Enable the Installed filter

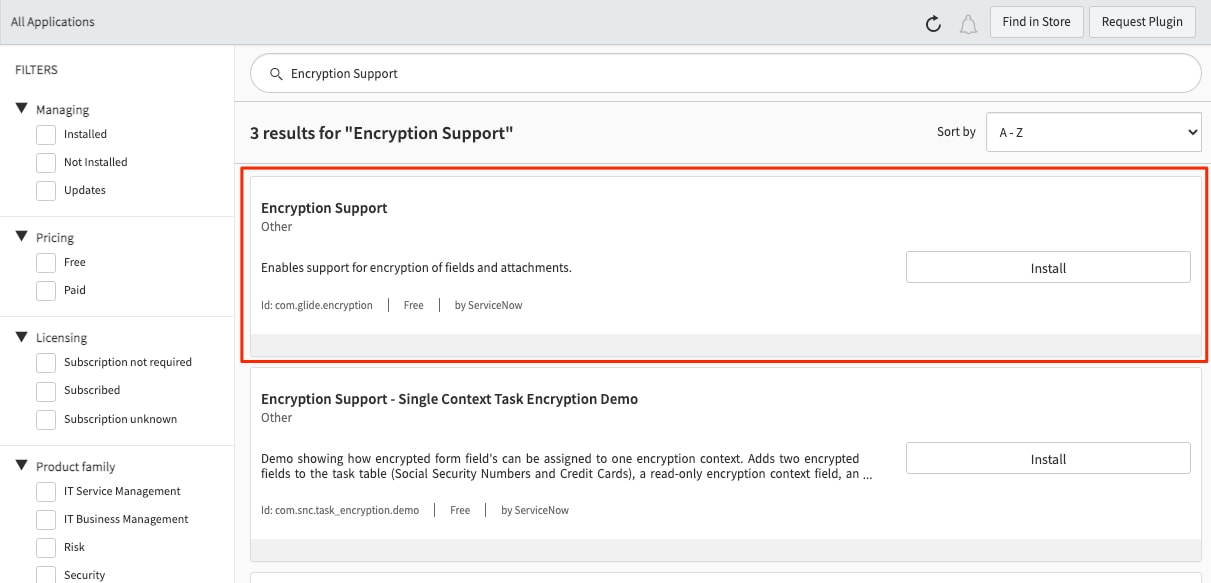coord(45,134)
